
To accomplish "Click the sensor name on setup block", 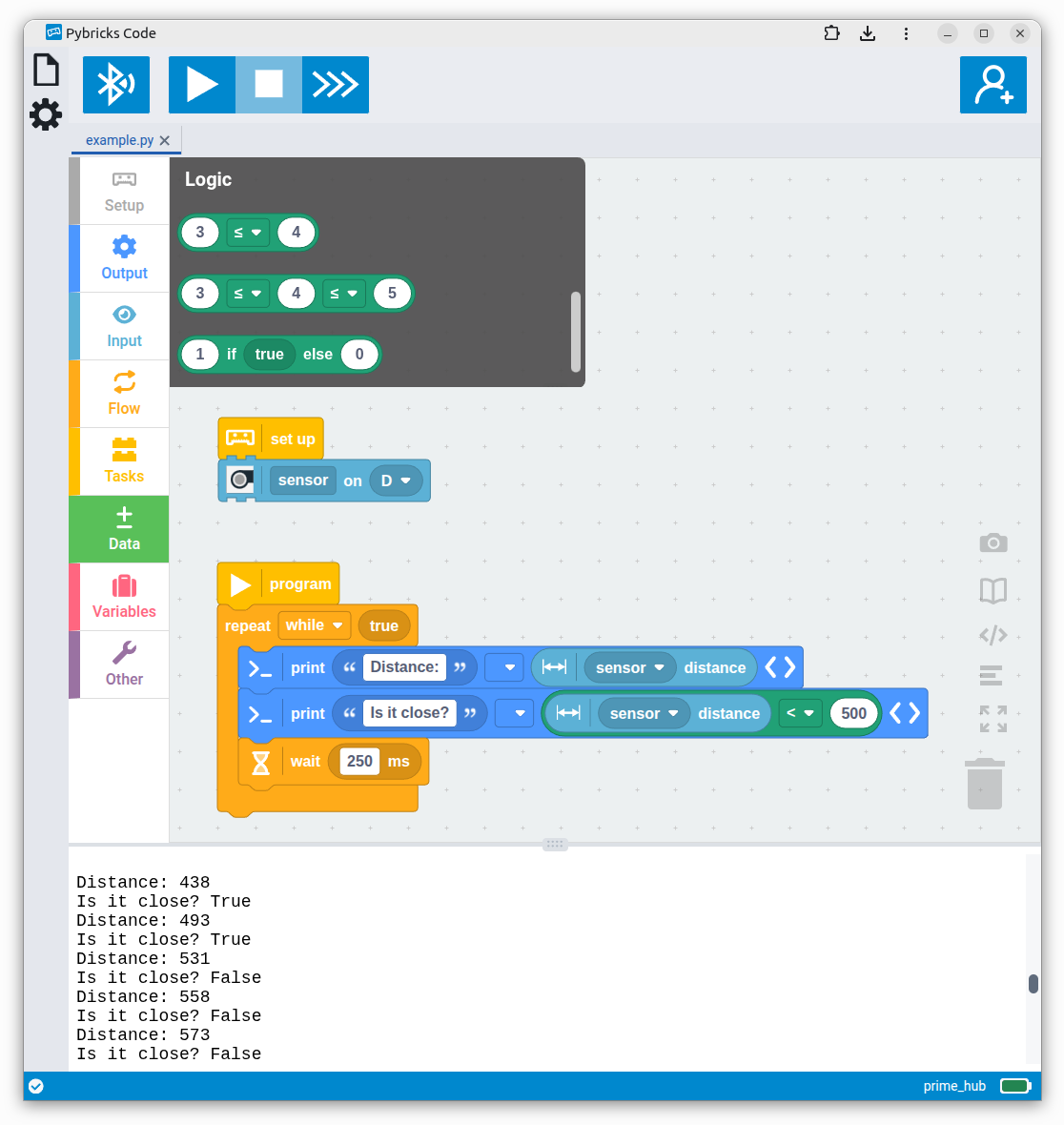I will click(x=303, y=481).
